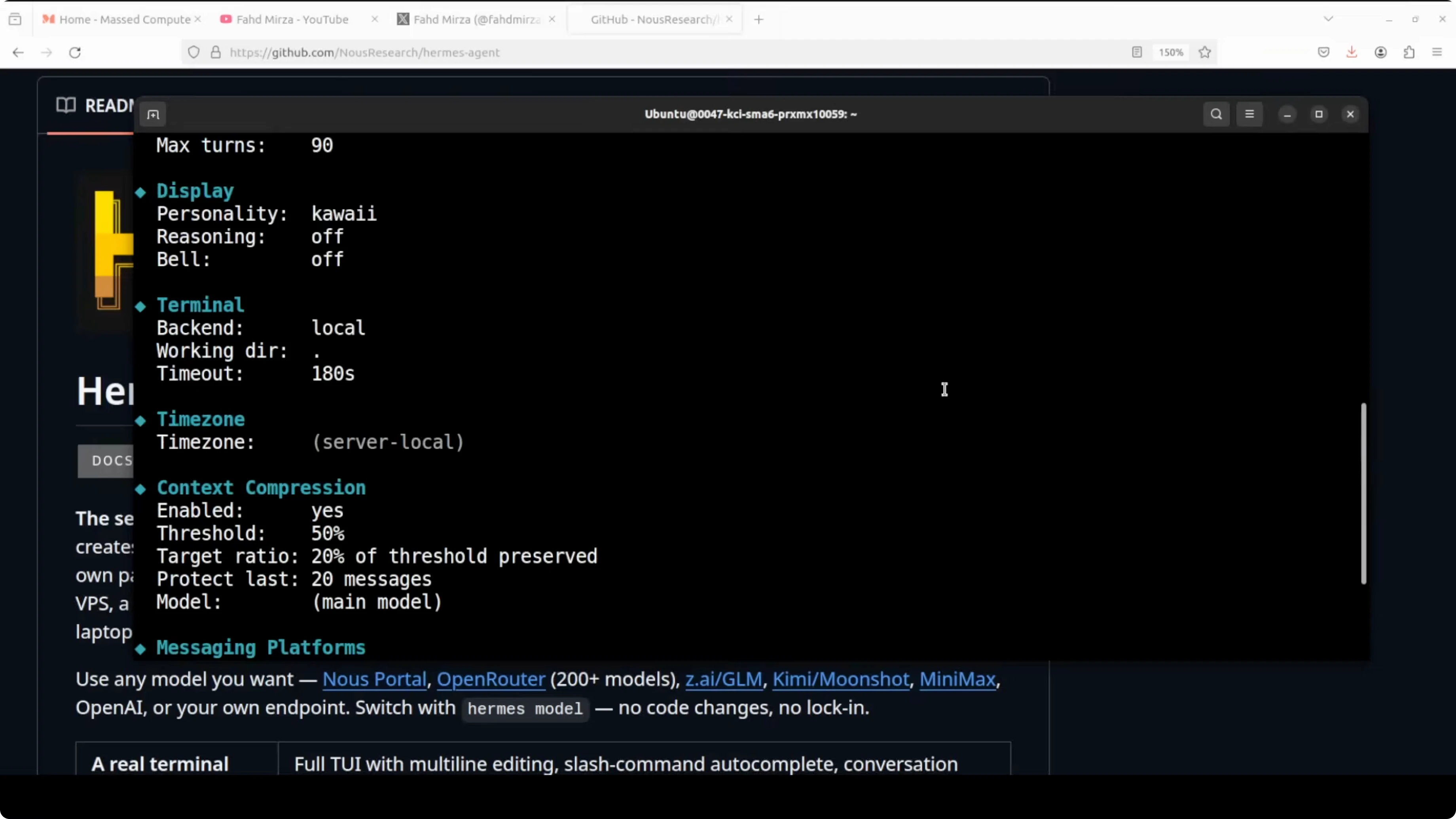1456x819 pixels.
Task: Open Firefox account profile icon
Action: tap(1380, 53)
